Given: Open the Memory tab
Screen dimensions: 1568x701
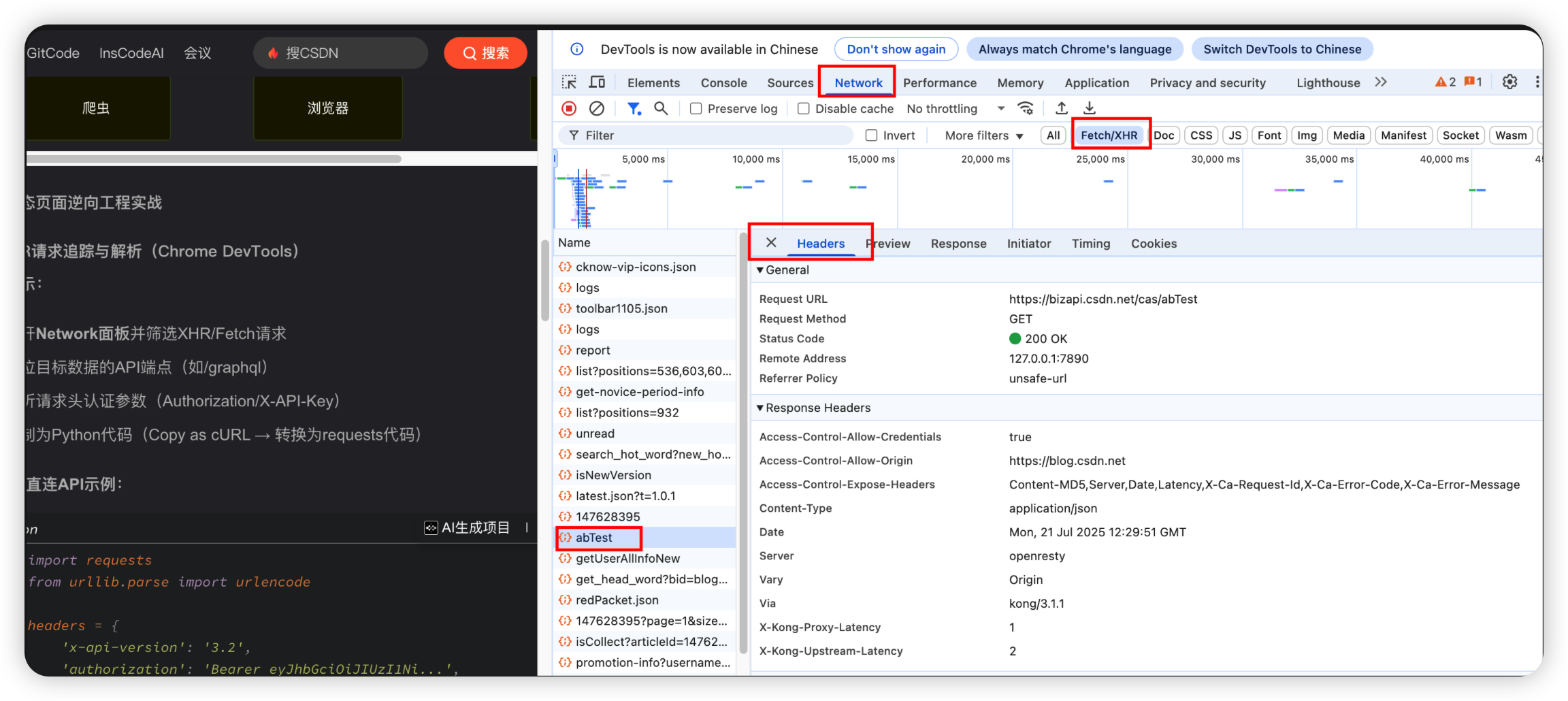Looking at the screenshot, I should tap(1020, 82).
